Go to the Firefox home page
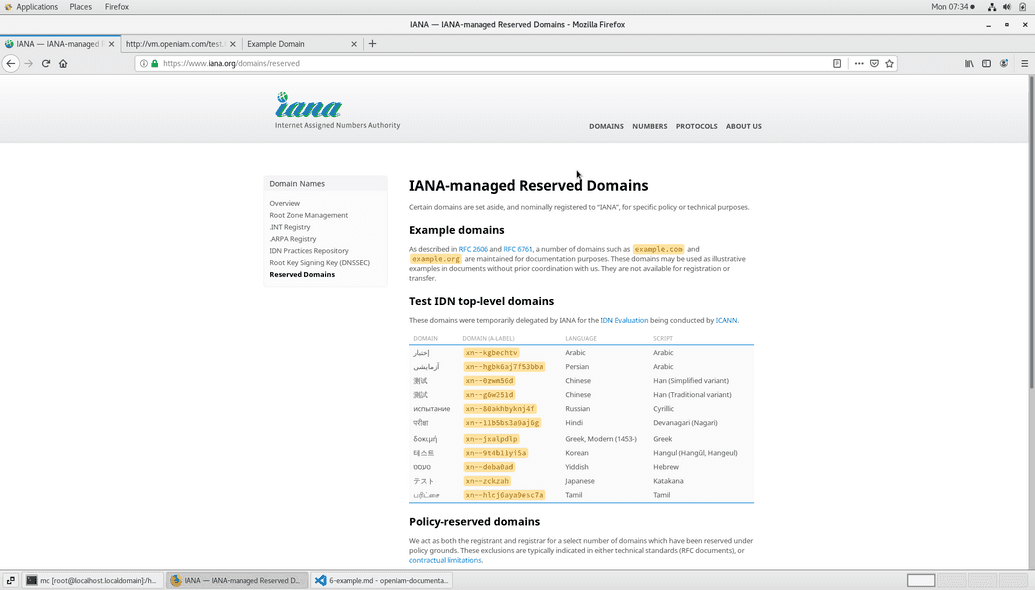 [x=63, y=63]
